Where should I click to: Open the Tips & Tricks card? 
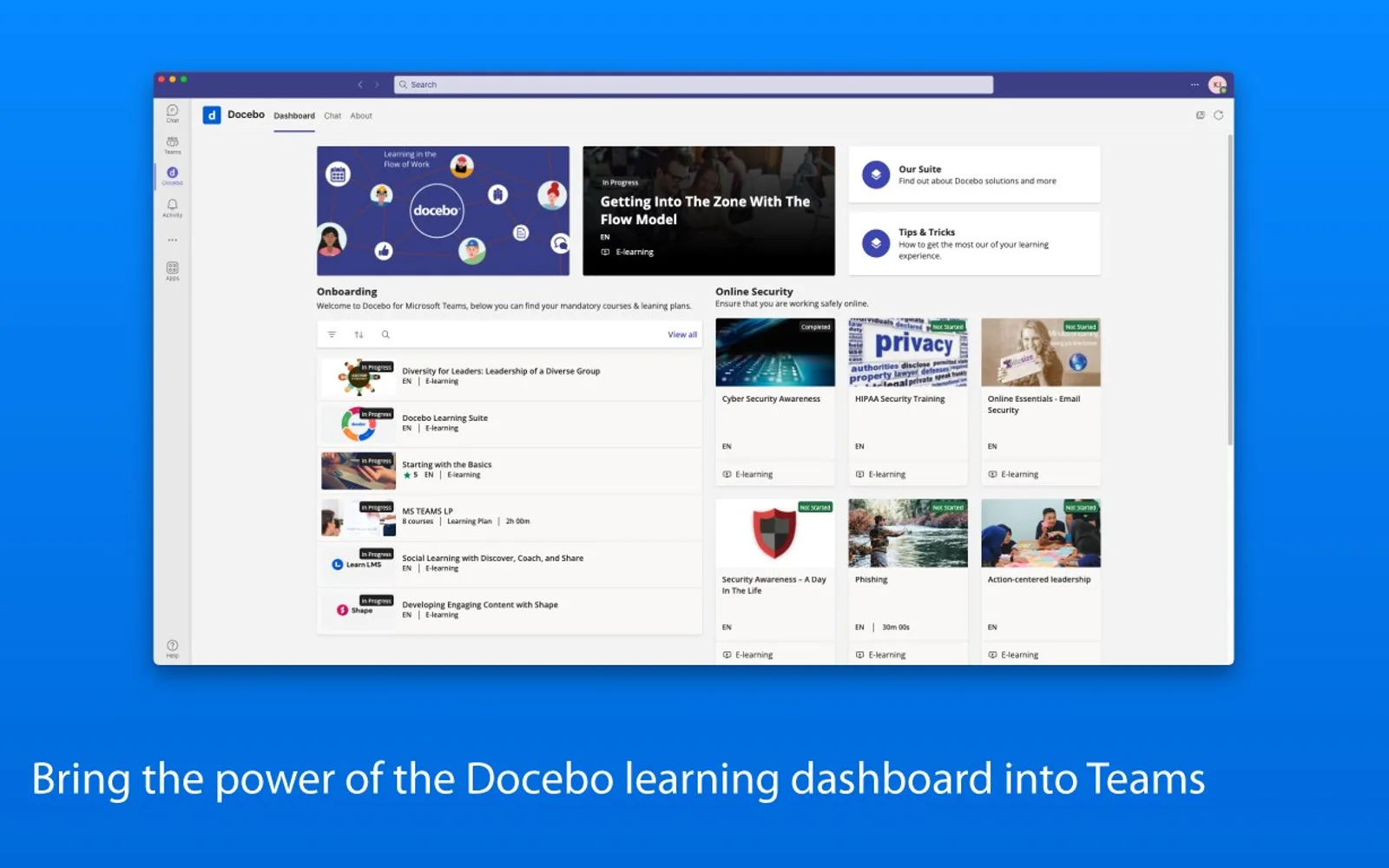tap(974, 243)
